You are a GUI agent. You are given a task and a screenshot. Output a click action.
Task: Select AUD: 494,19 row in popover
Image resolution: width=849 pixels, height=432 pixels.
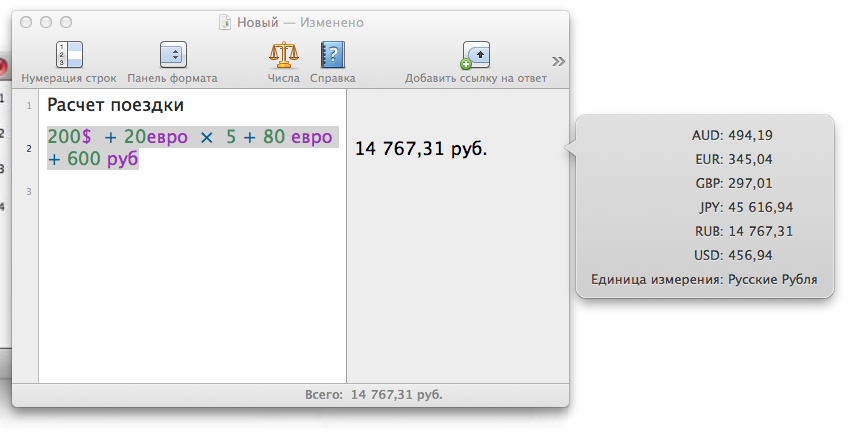coord(732,135)
